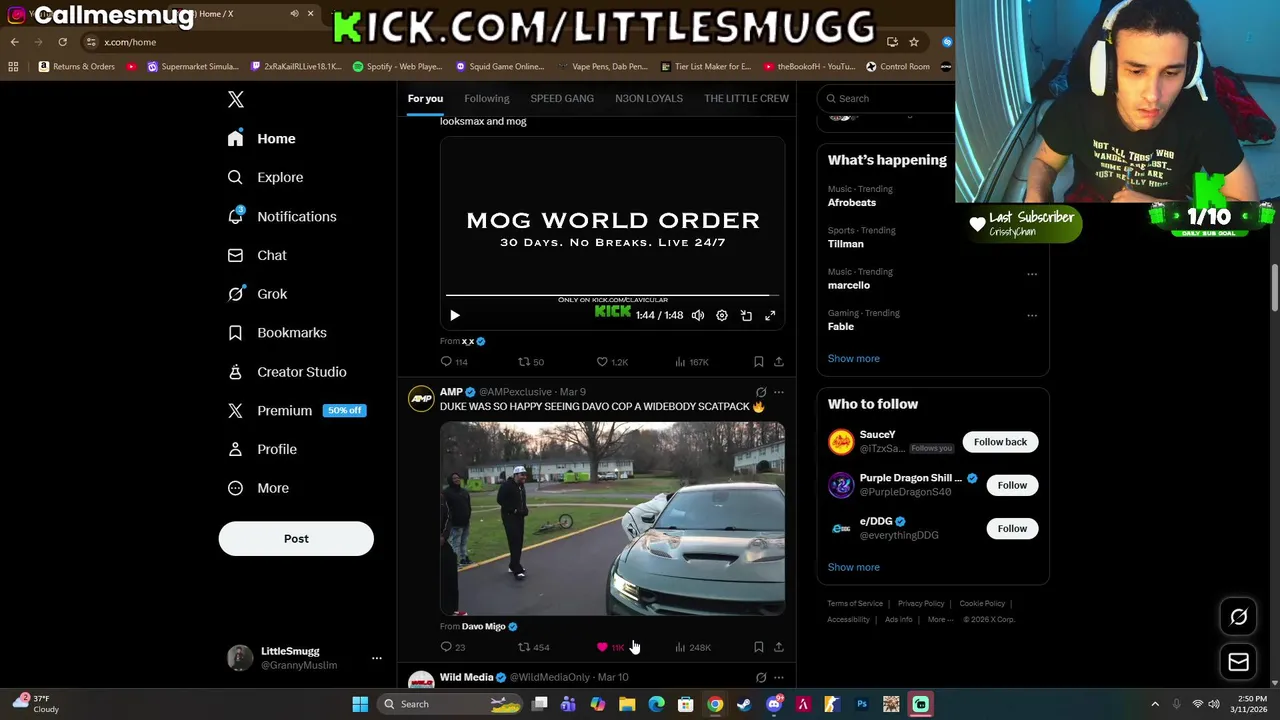Screen dimensions: 1280x720
Task: Open Discord from the taskbar
Action: (x=774, y=704)
